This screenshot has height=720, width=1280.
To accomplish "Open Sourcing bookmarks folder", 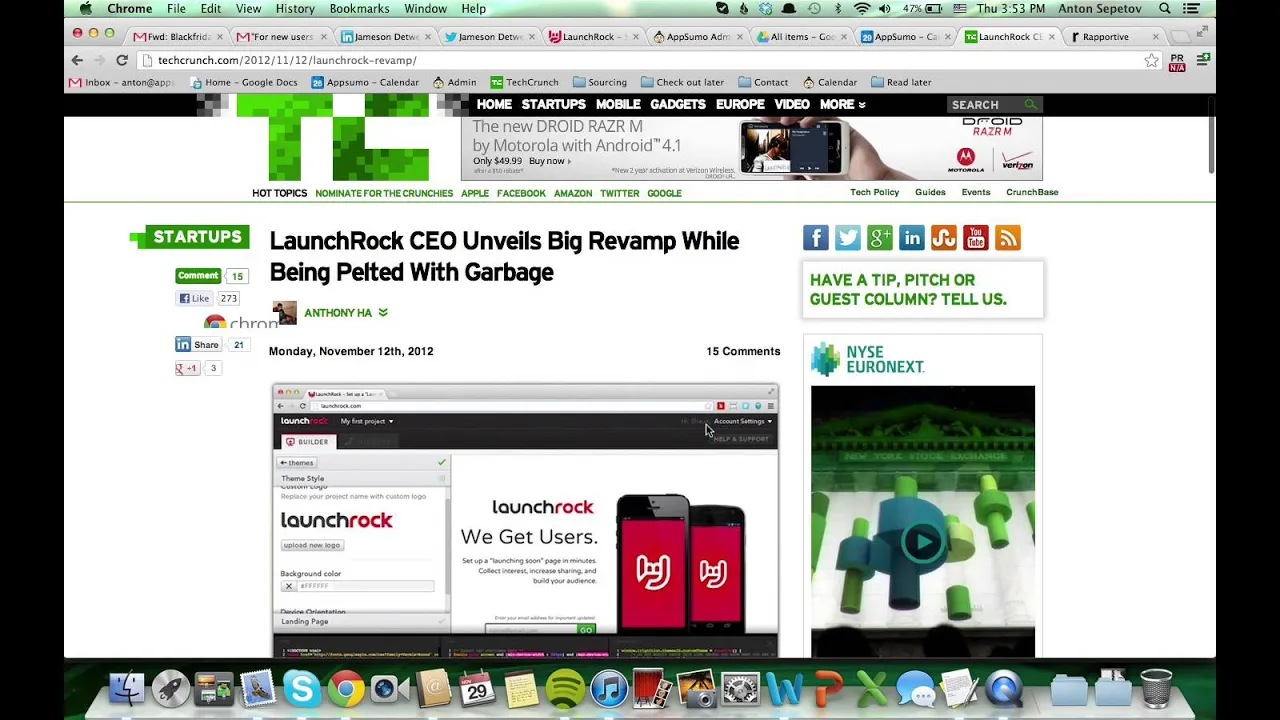I will 600,82.
